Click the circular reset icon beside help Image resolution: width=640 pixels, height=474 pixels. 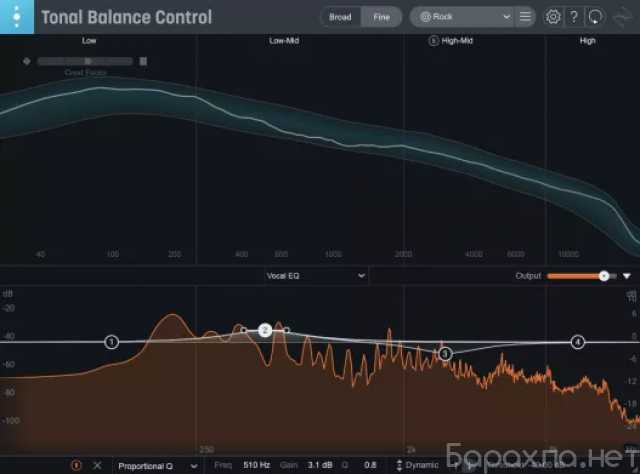coord(595,17)
